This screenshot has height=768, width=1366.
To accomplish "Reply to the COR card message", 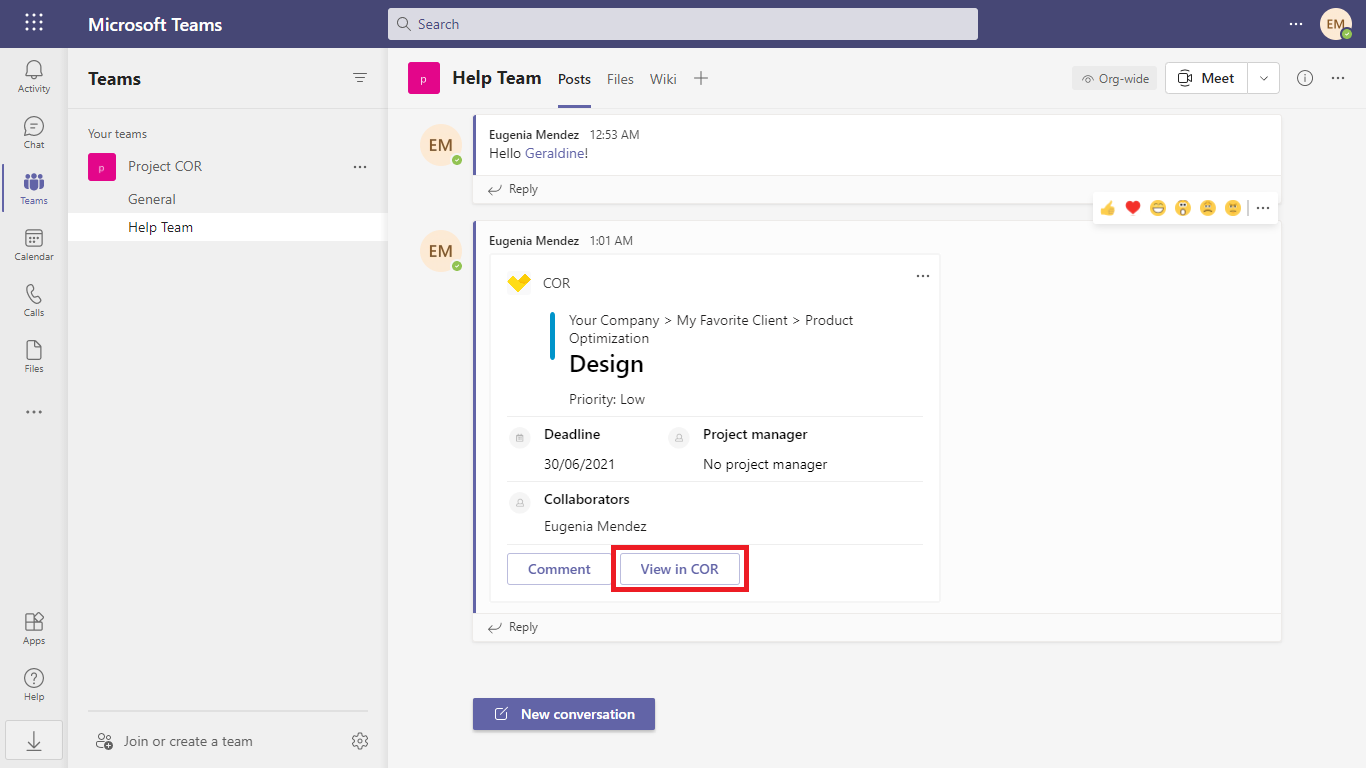I will pos(513,627).
